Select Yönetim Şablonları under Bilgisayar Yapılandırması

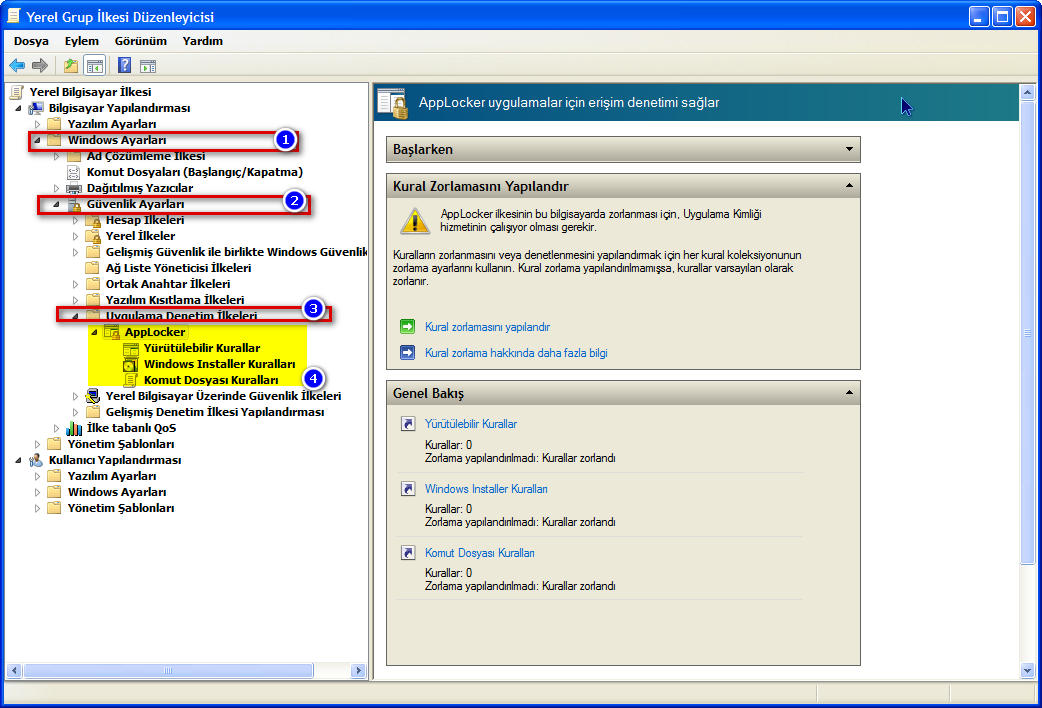[121, 444]
